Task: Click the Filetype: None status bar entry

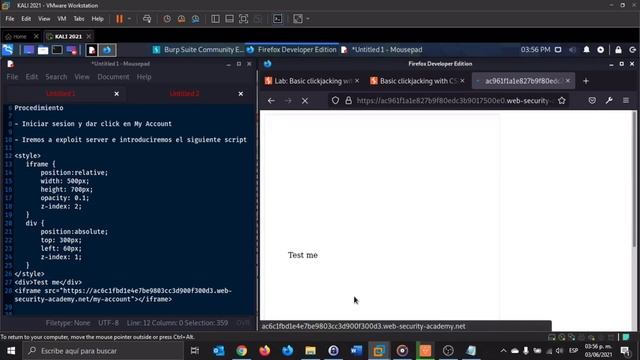Action: tap(68, 323)
